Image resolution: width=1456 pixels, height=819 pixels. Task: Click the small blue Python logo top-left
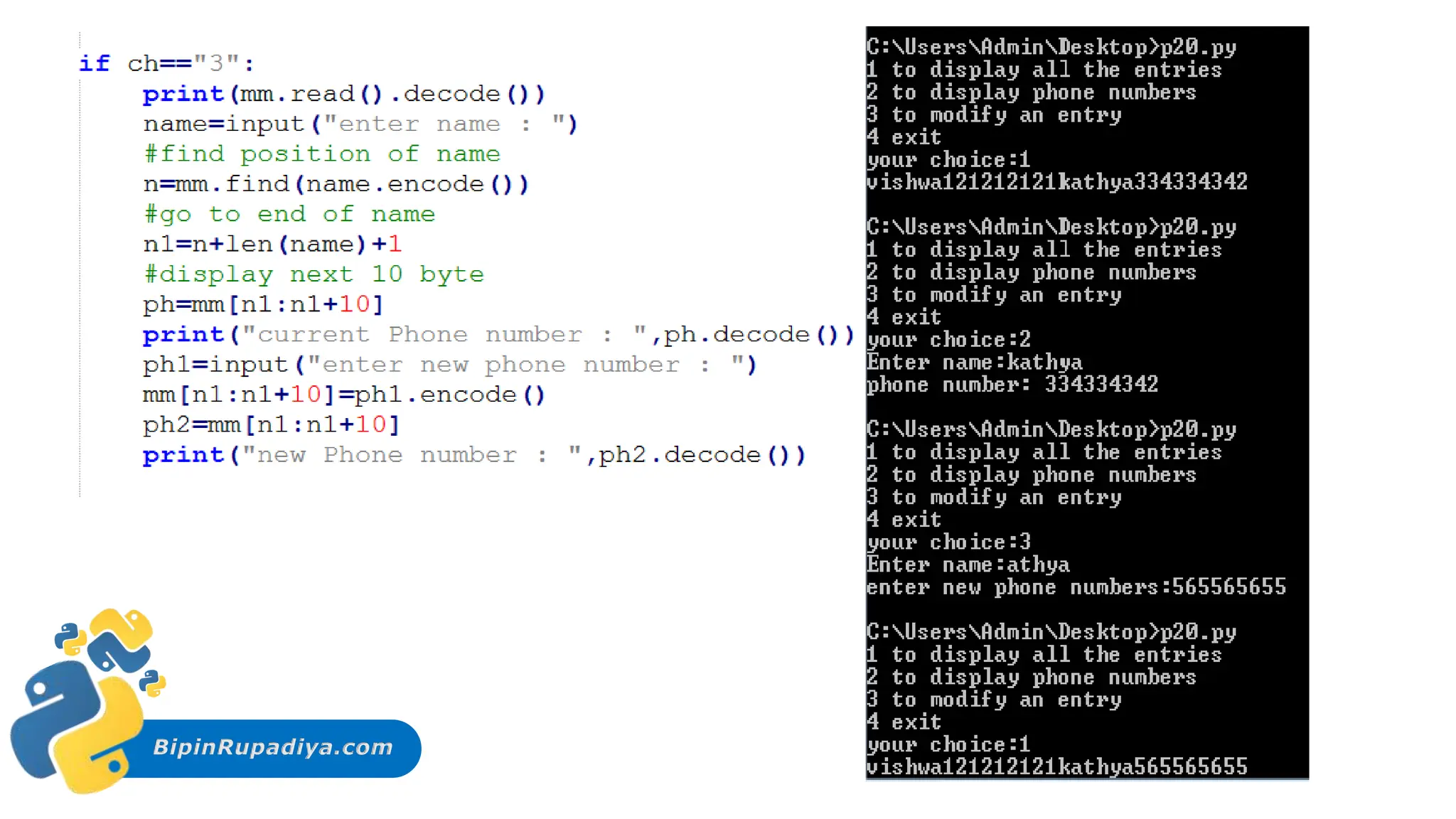coord(70,638)
